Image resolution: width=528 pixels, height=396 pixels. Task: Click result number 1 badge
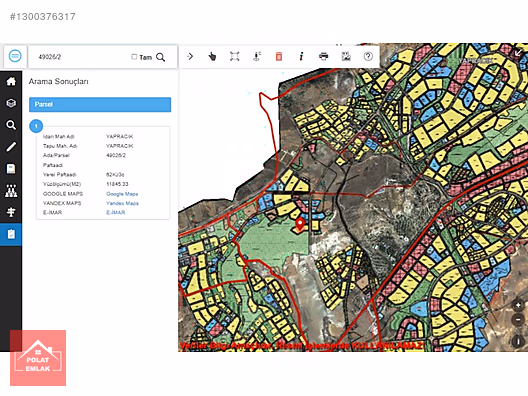pos(36,126)
